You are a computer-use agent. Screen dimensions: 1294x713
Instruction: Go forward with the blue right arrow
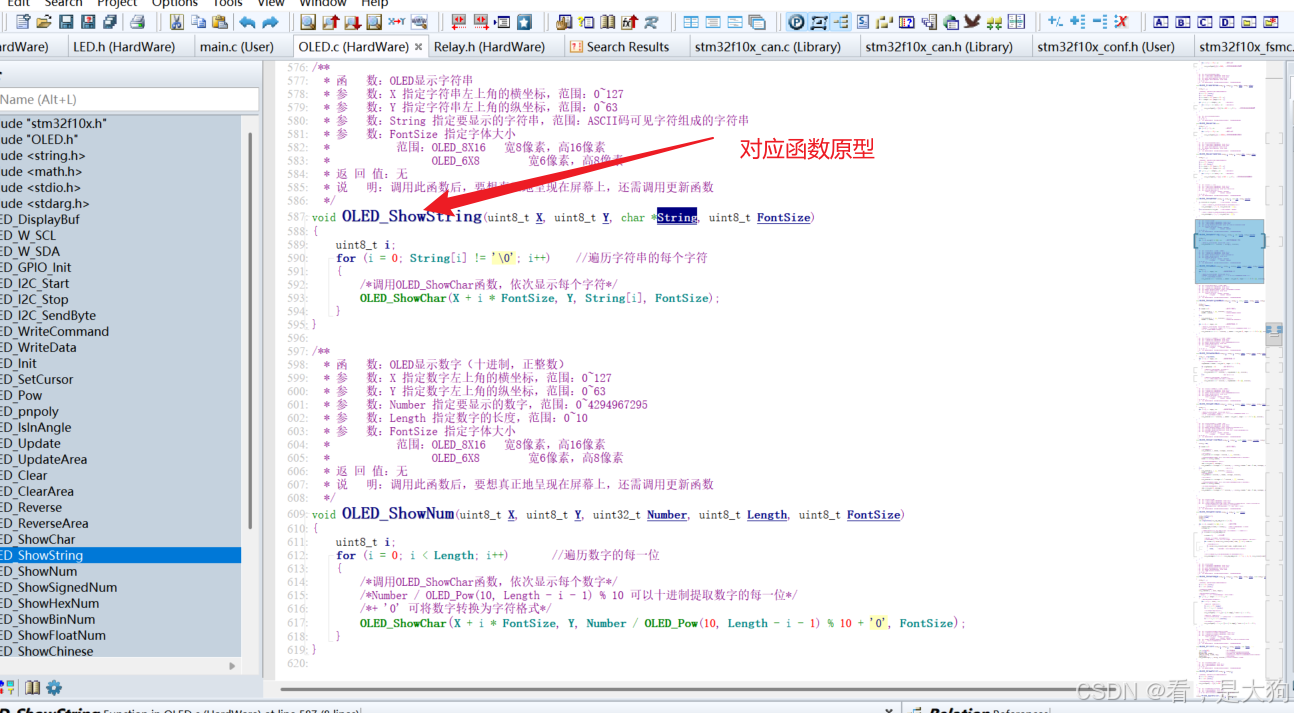pyautogui.click(x=270, y=22)
